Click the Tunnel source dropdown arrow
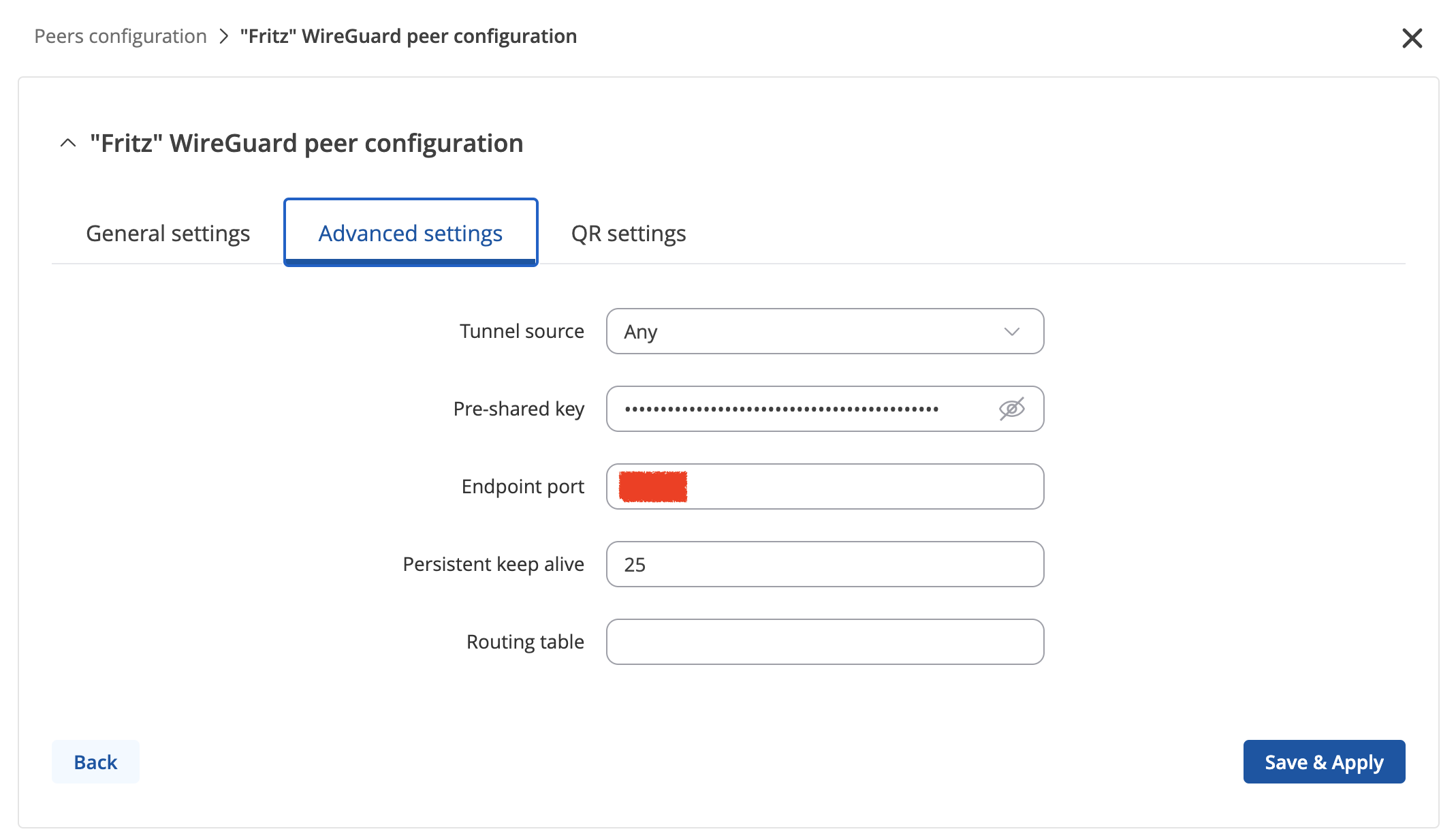Image resolution: width=1456 pixels, height=838 pixels. coord(1011,332)
